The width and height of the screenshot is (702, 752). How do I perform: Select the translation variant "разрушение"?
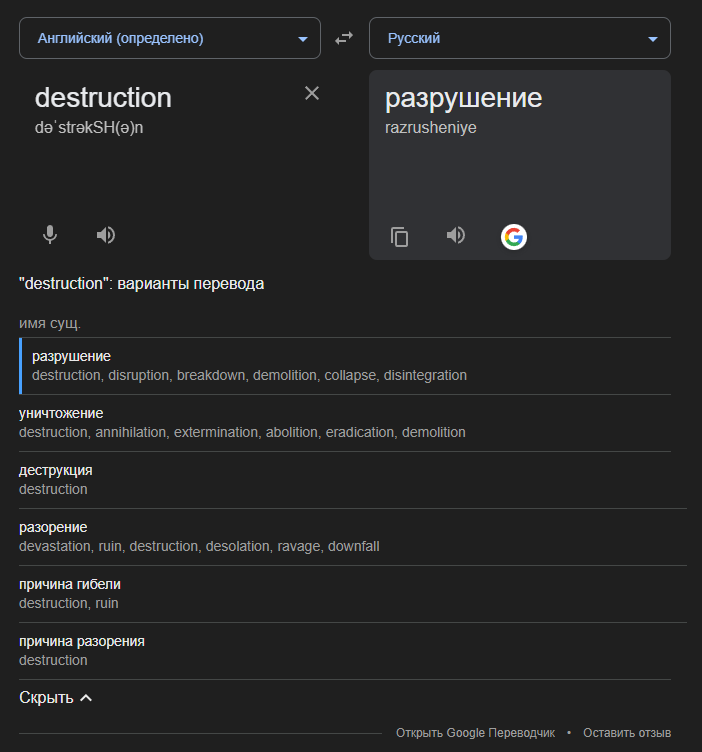(x=71, y=356)
